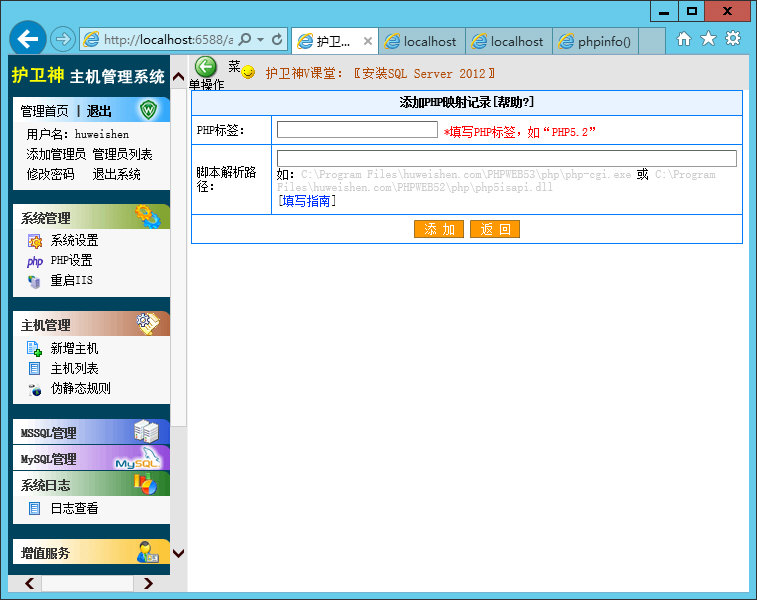Click the green shield logo icon
This screenshot has width=757, height=600.
148,110
